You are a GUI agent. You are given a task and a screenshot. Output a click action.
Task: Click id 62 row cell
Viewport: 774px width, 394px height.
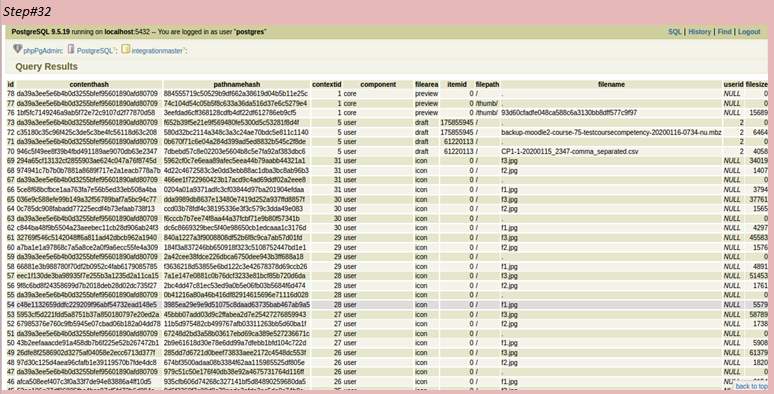[x=10, y=228]
